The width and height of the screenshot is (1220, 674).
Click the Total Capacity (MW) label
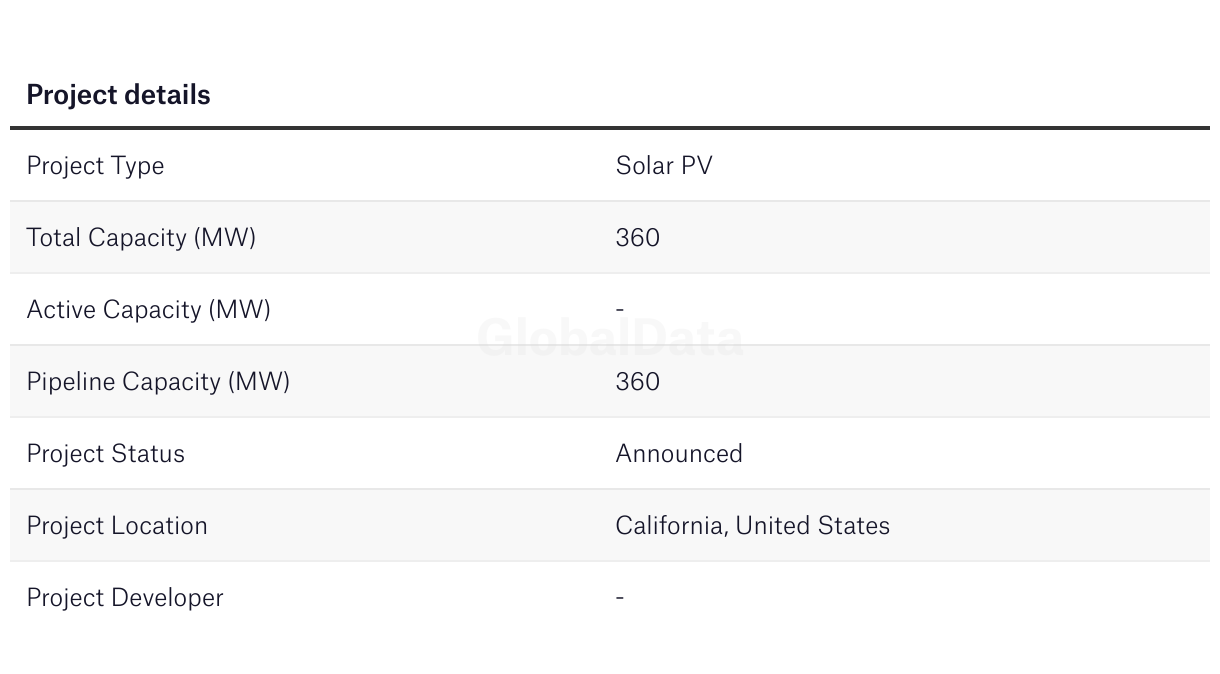pos(141,238)
